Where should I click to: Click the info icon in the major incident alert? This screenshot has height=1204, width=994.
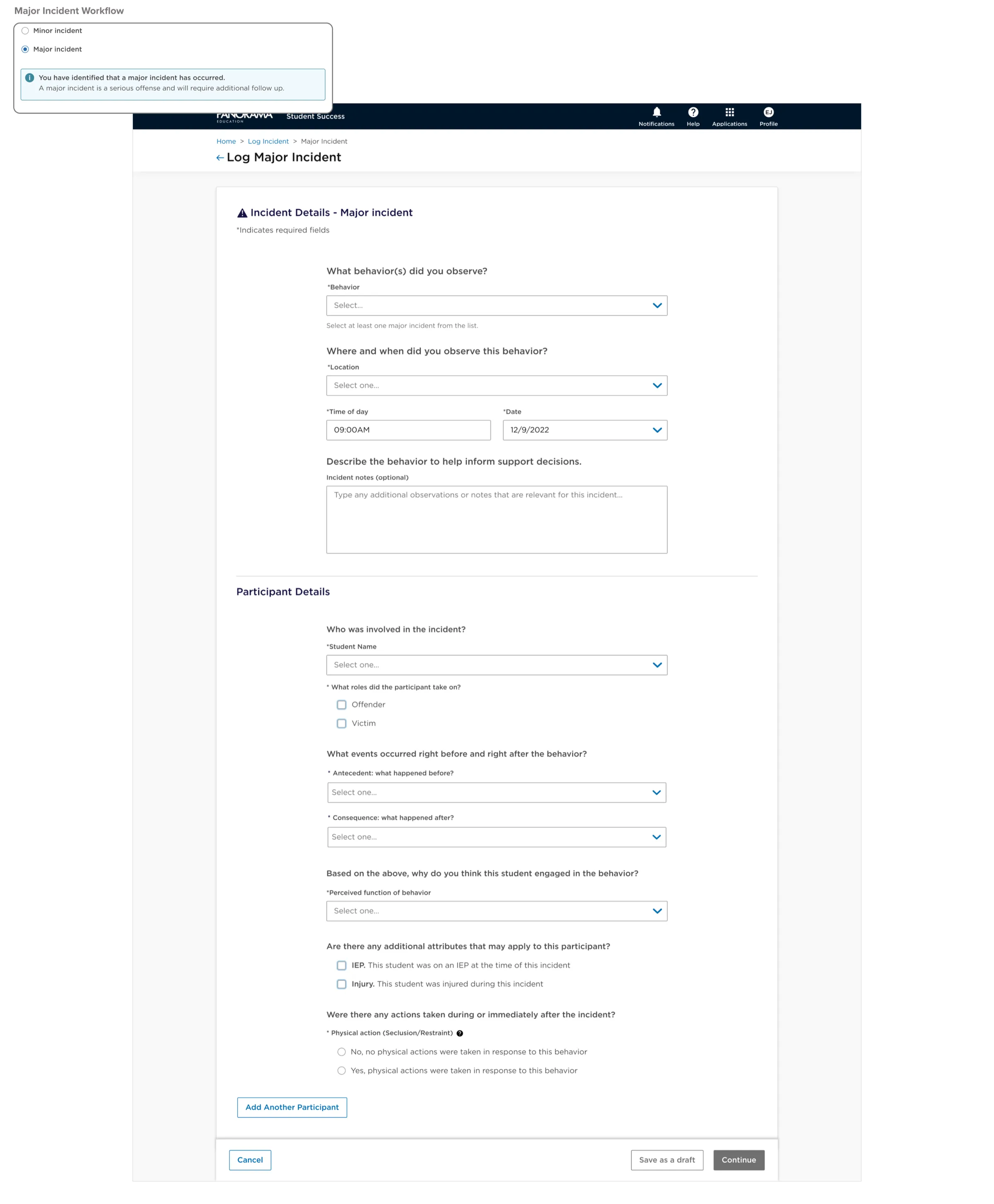click(x=30, y=78)
